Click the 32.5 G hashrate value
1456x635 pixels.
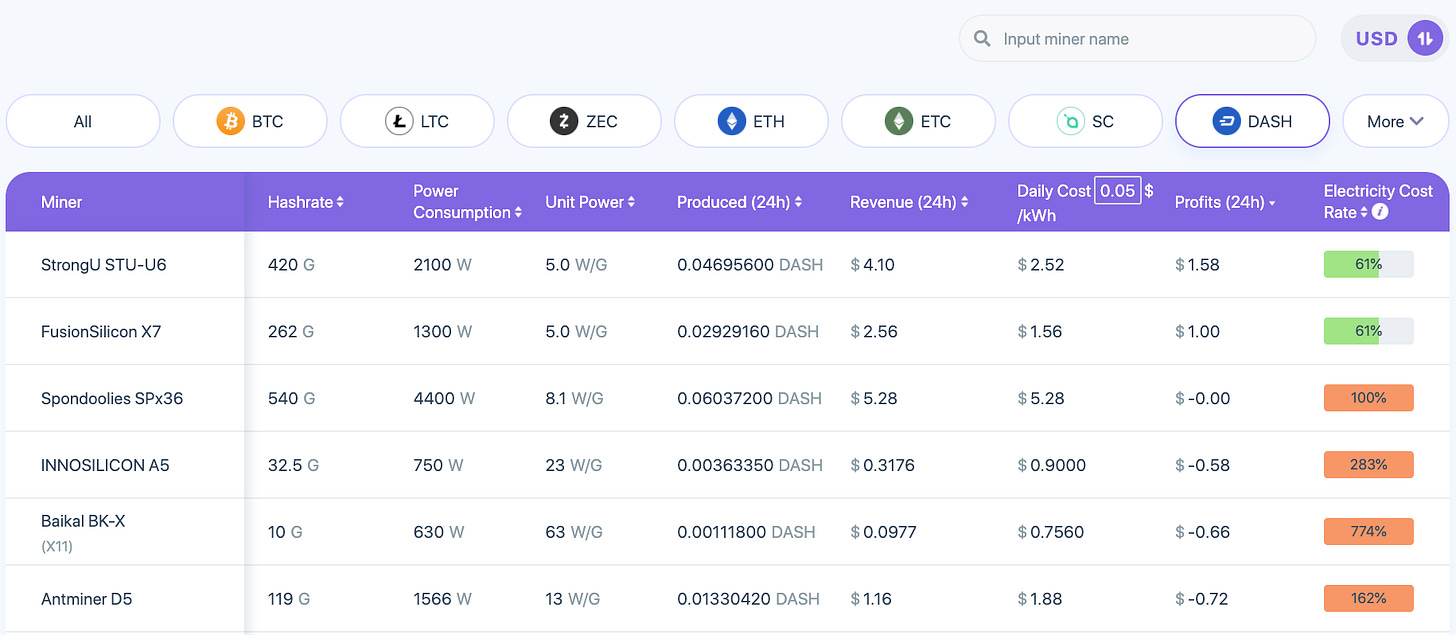(x=294, y=465)
